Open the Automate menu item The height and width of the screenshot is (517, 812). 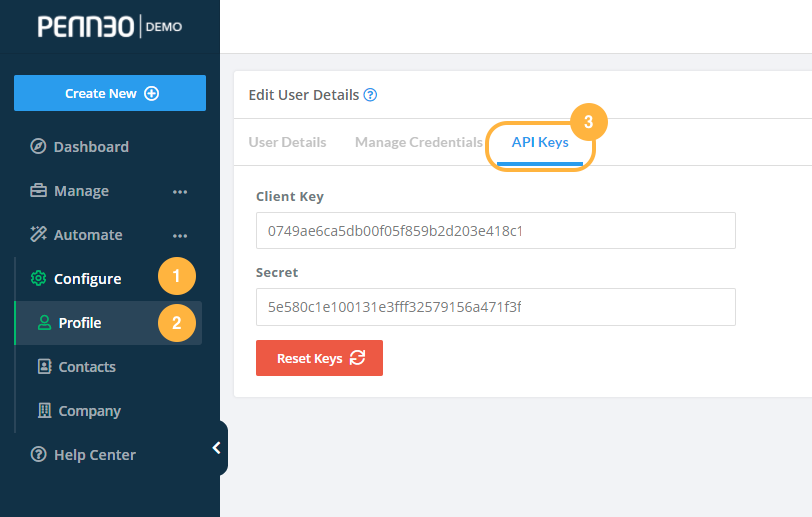tap(88, 235)
